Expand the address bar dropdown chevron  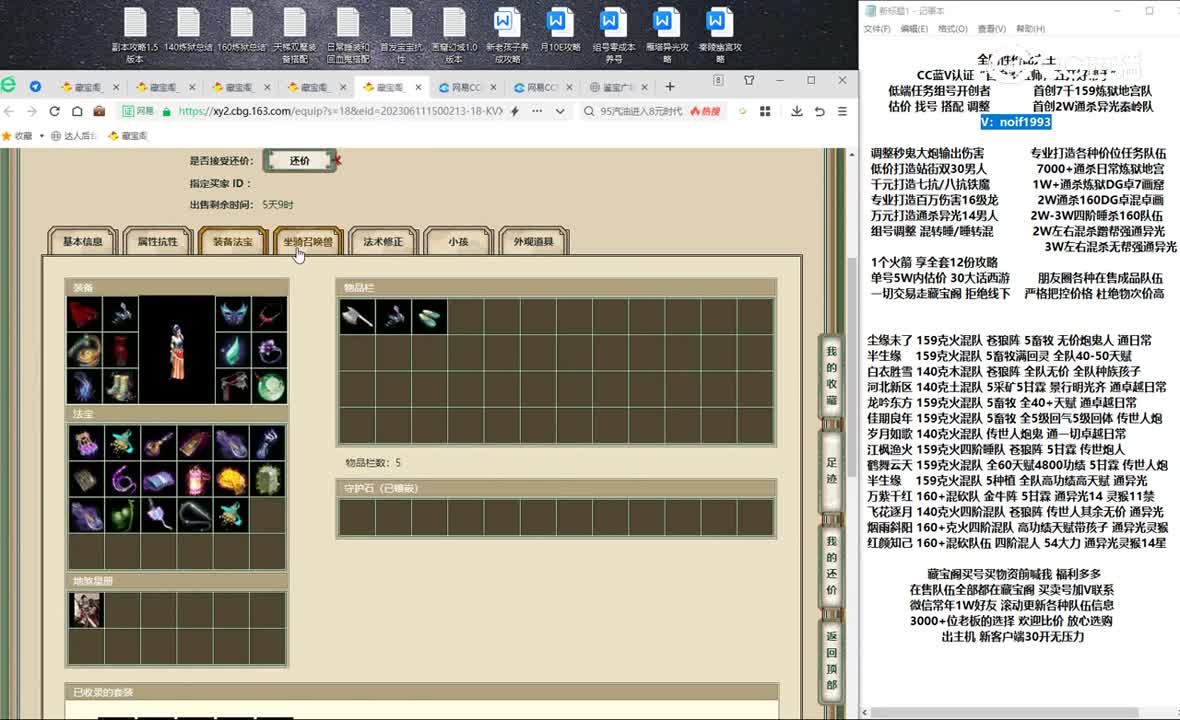pyautogui.click(x=560, y=111)
